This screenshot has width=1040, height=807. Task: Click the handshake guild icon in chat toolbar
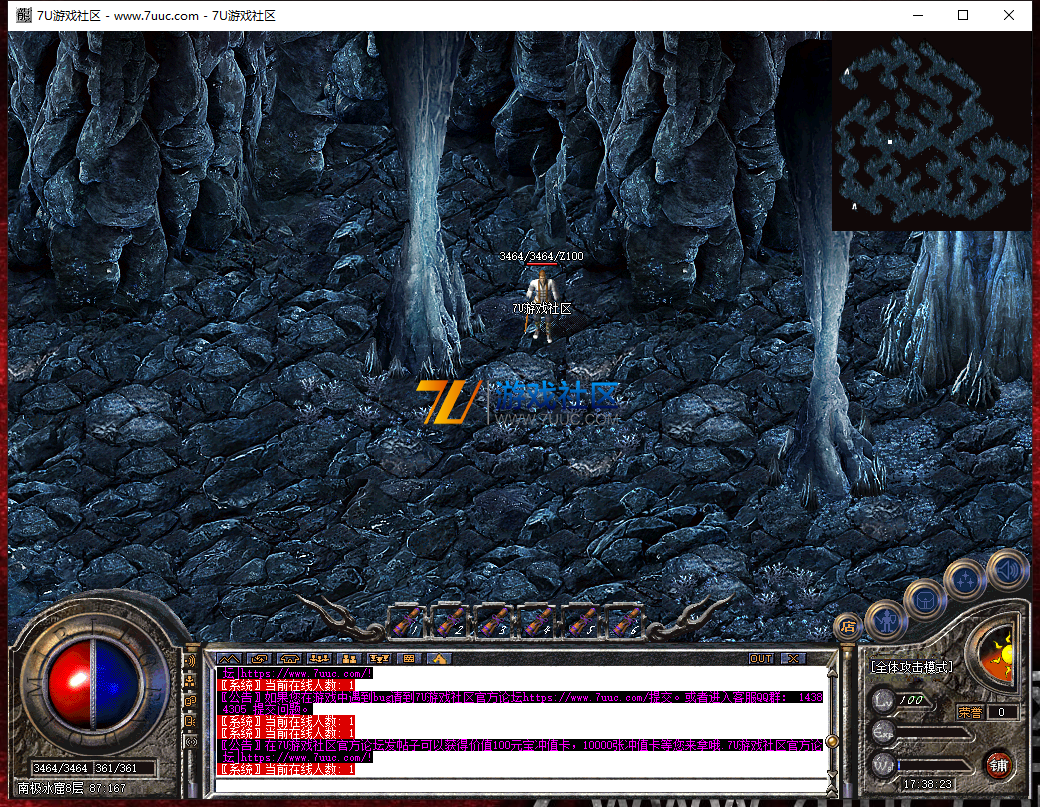(290, 658)
